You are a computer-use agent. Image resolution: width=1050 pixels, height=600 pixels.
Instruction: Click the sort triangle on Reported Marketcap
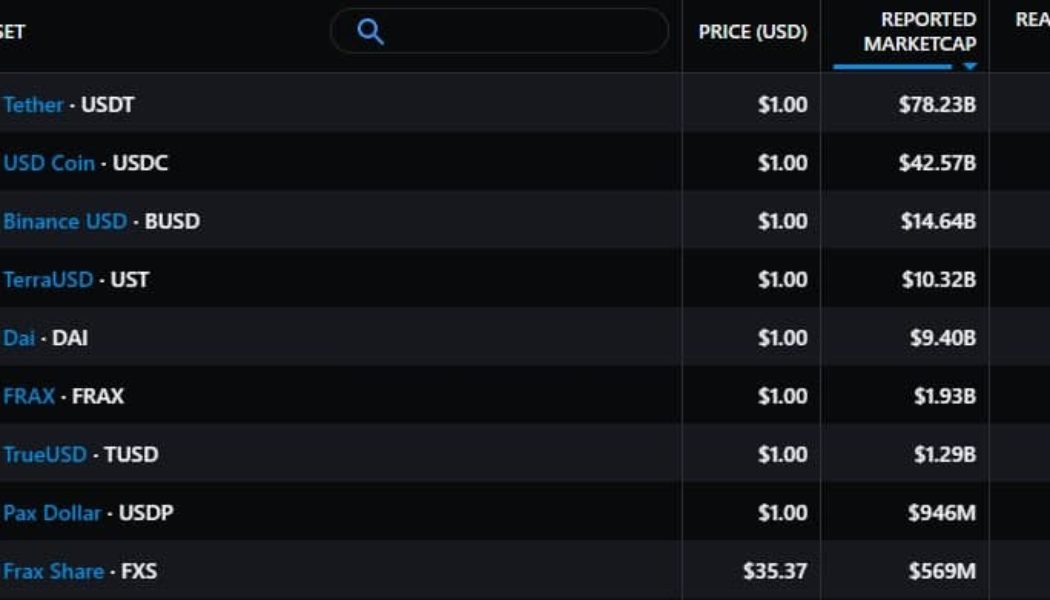click(968, 64)
